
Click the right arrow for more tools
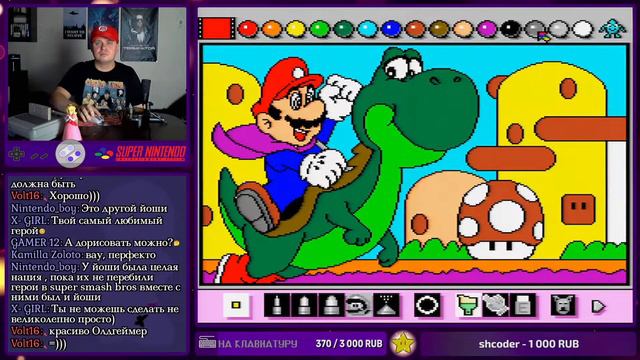click(x=598, y=306)
